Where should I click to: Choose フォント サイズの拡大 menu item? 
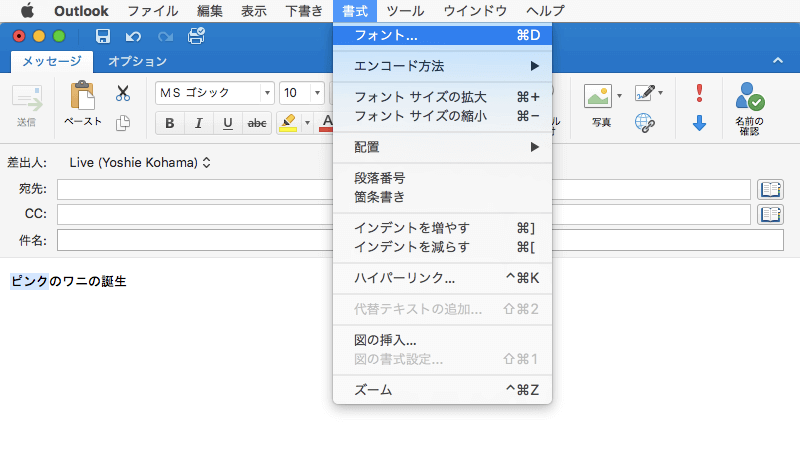pyautogui.click(x=442, y=97)
